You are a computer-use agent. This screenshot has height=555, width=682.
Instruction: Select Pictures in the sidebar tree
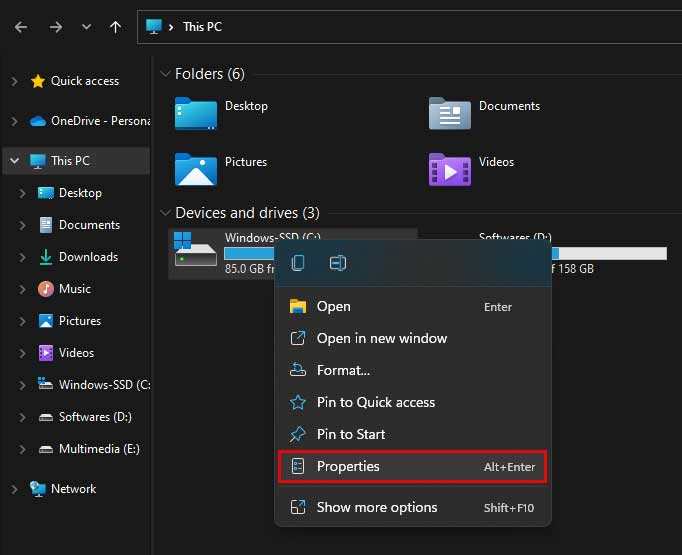click(80, 321)
